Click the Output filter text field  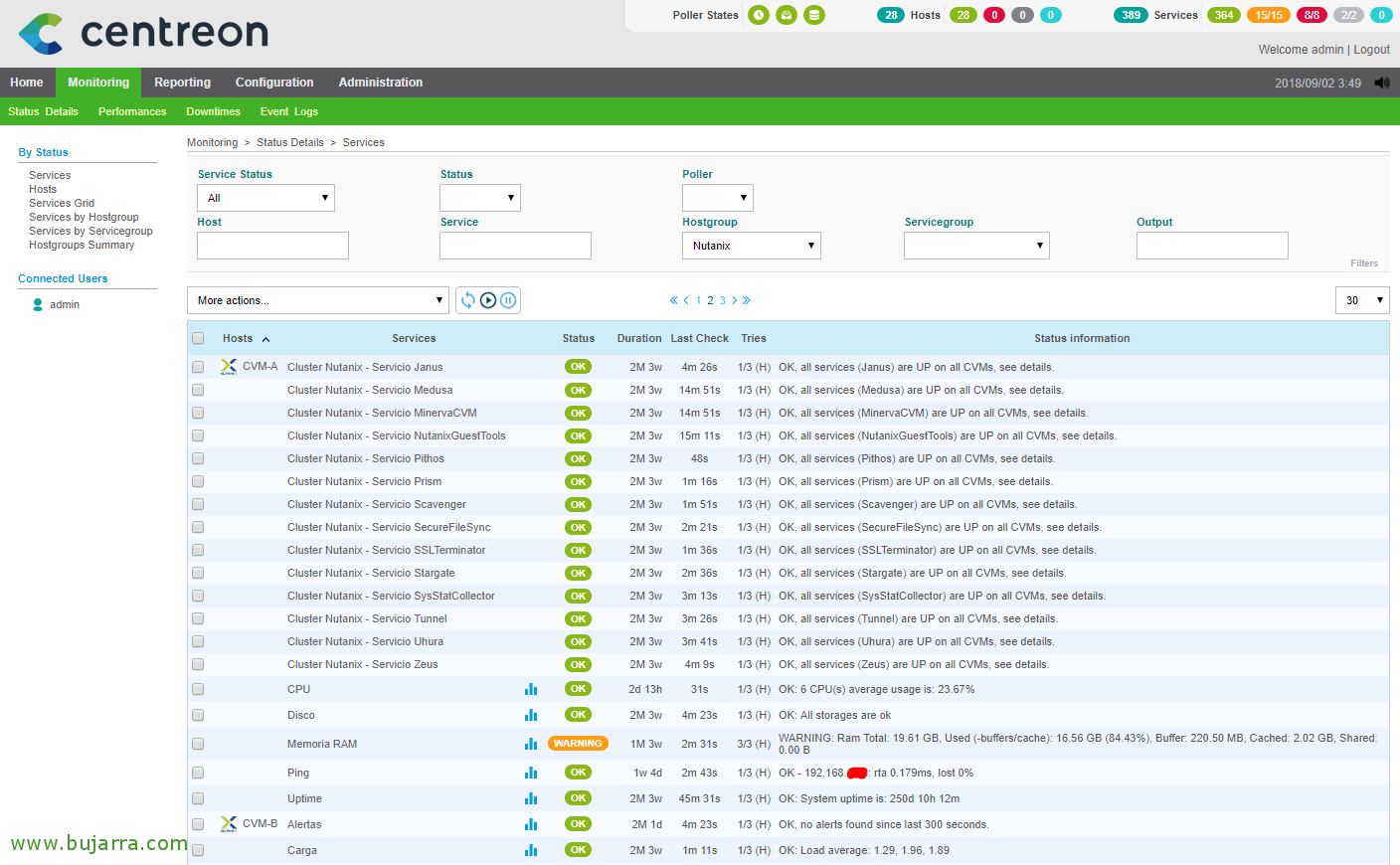[x=1212, y=246]
